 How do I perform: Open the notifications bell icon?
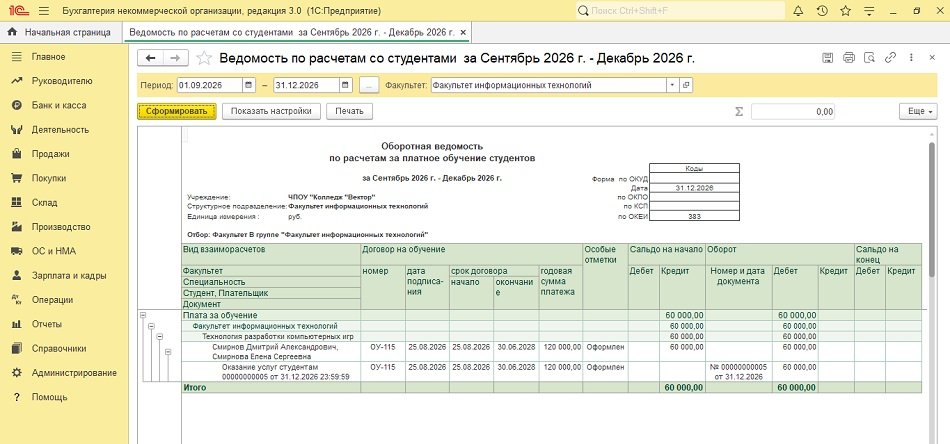point(798,11)
